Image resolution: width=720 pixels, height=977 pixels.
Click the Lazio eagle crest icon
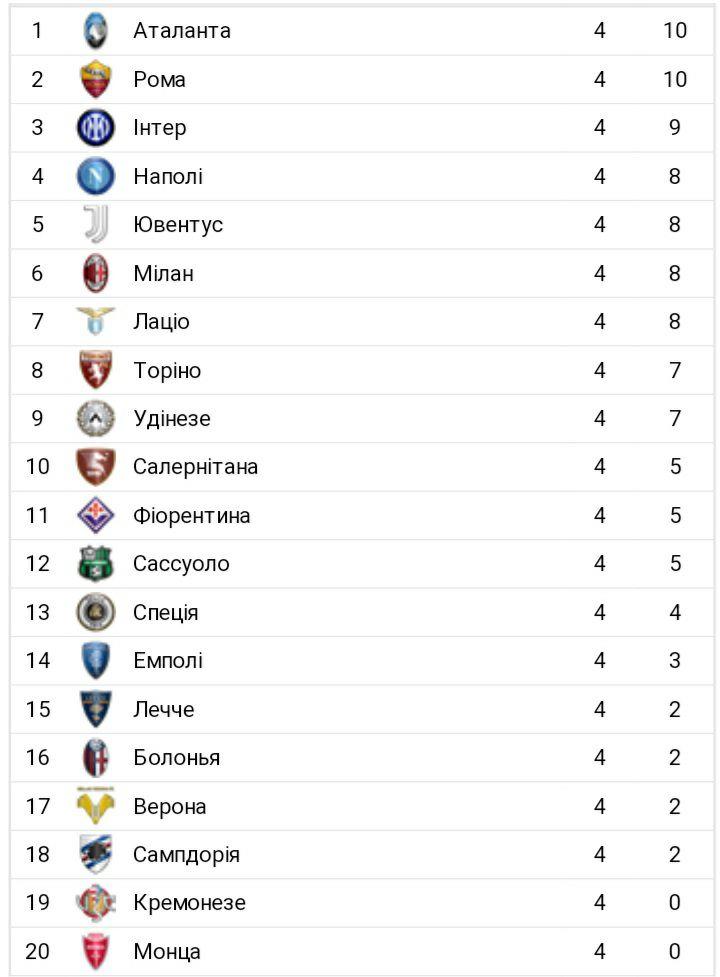point(96,322)
